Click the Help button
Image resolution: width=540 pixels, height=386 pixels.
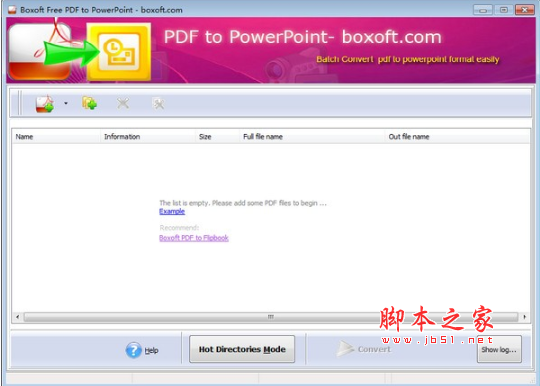click(x=142, y=350)
